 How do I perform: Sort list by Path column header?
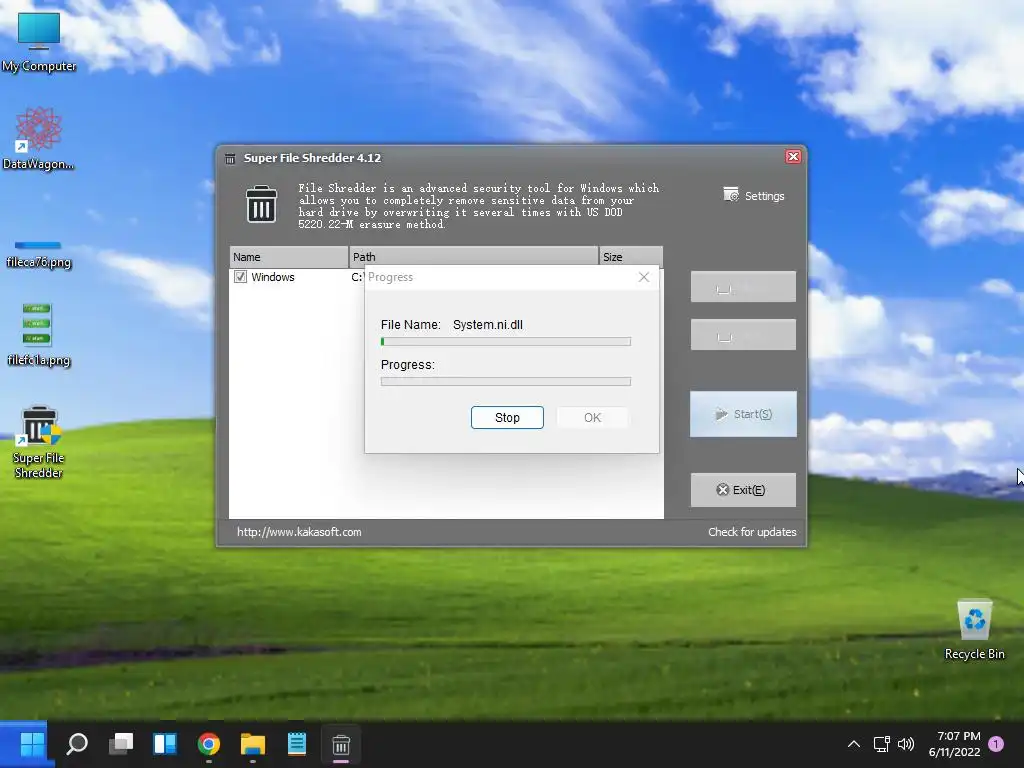point(473,257)
